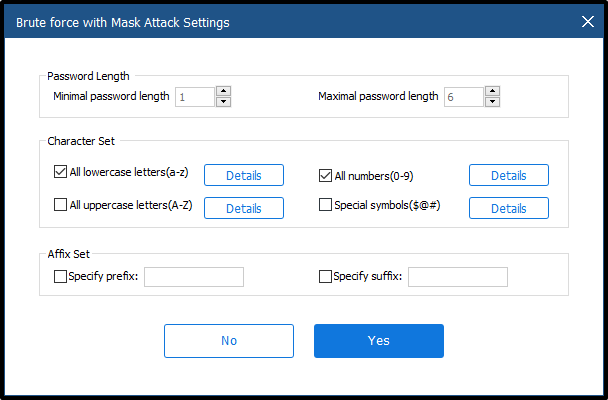The image size is (608, 400).
Task: Toggle the Specify suffix checkbox
Action: point(325,277)
